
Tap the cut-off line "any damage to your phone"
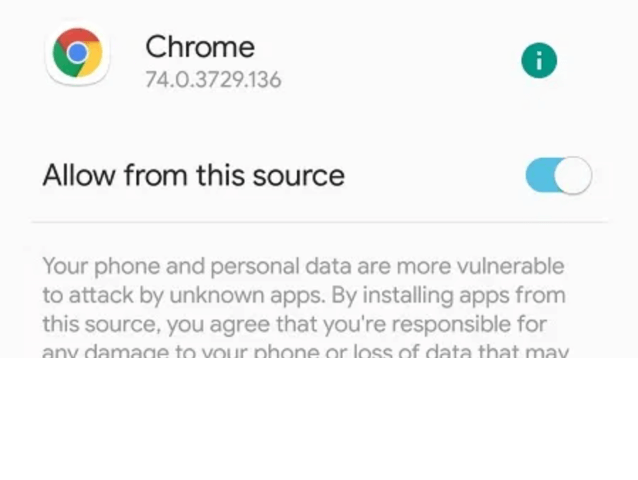tap(305, 351)
